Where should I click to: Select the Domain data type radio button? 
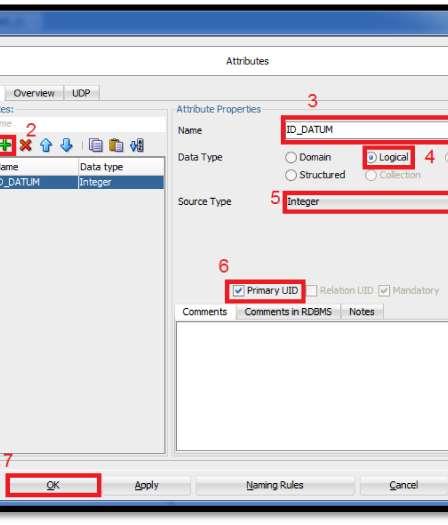(291, 157)
